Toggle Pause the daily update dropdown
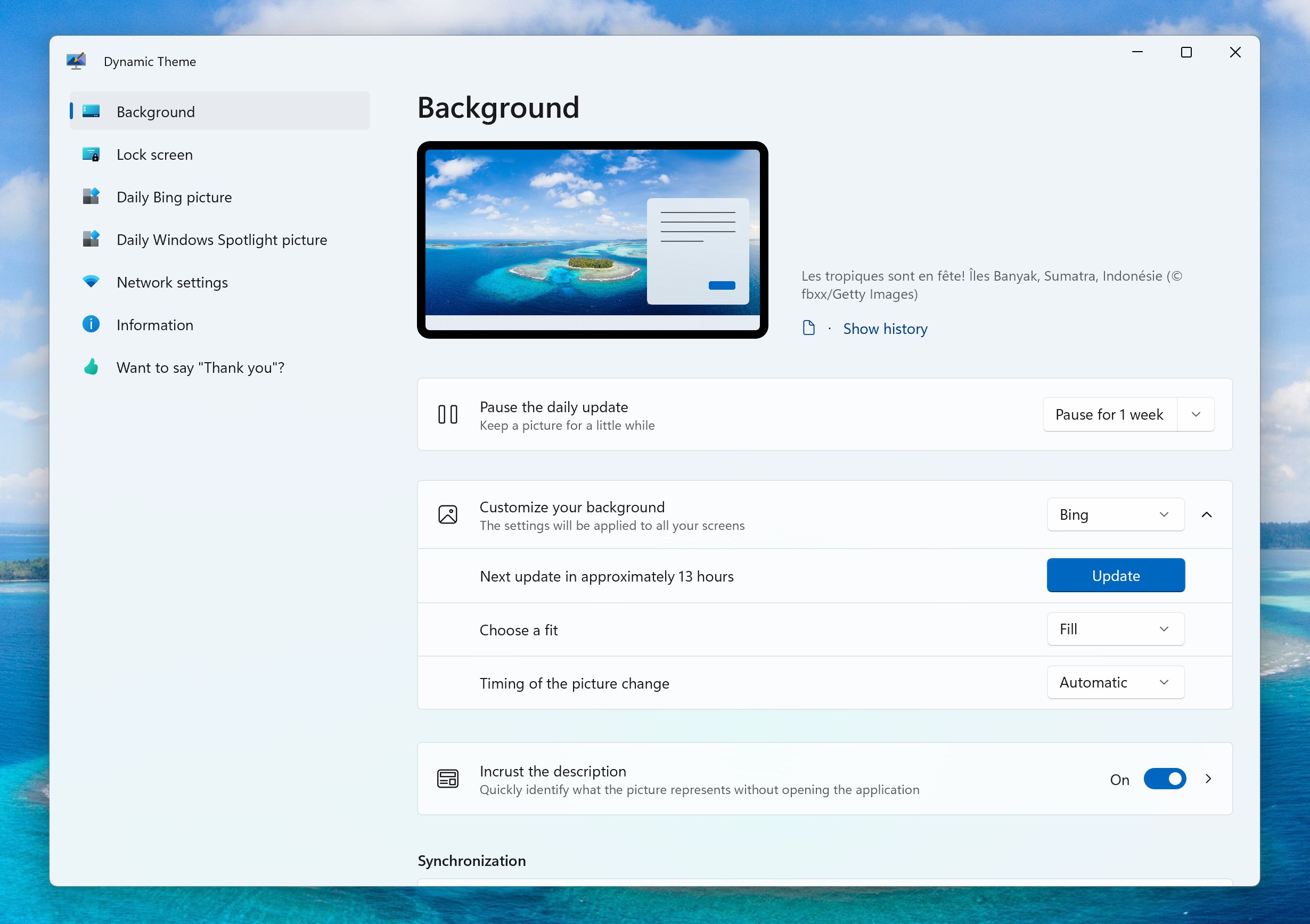The image size is (1310, 924). point(1196,414)
